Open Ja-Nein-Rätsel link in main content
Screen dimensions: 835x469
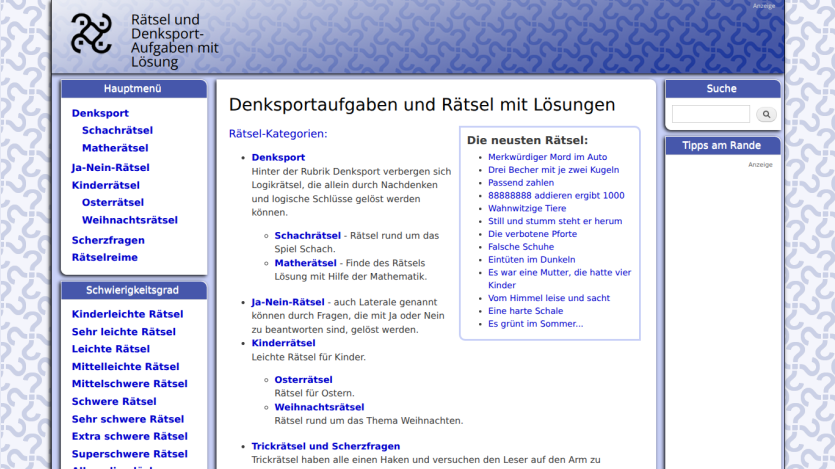pyautogui.click(x=288, y=302)
